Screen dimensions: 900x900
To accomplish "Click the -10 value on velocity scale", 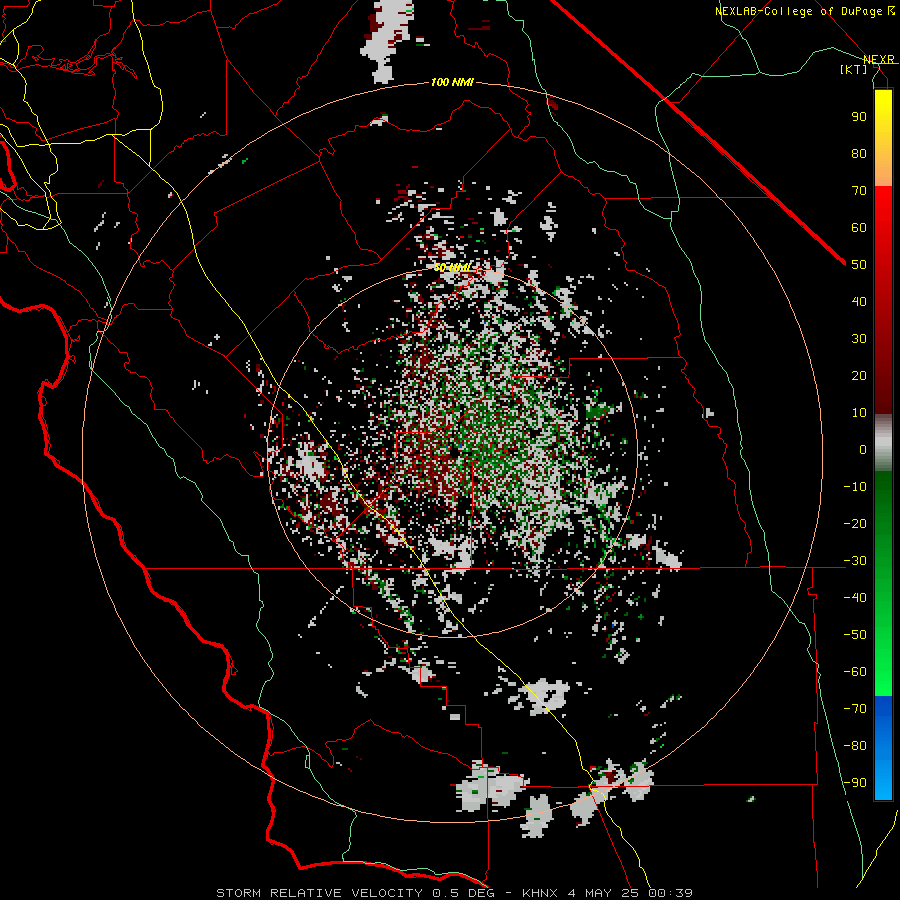I will (x=855, y=487).
